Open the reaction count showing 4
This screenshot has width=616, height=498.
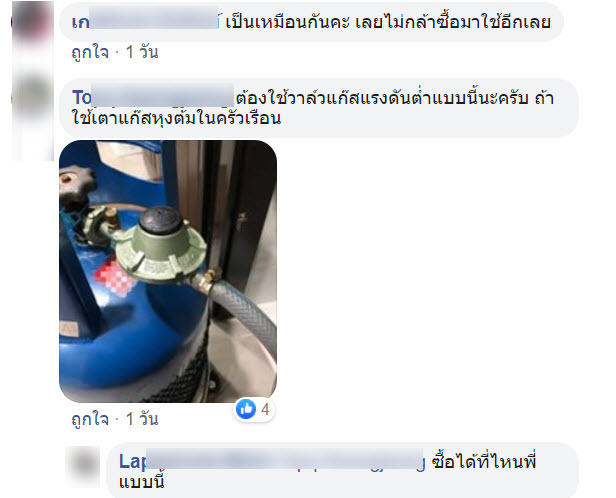coord(265,410)
